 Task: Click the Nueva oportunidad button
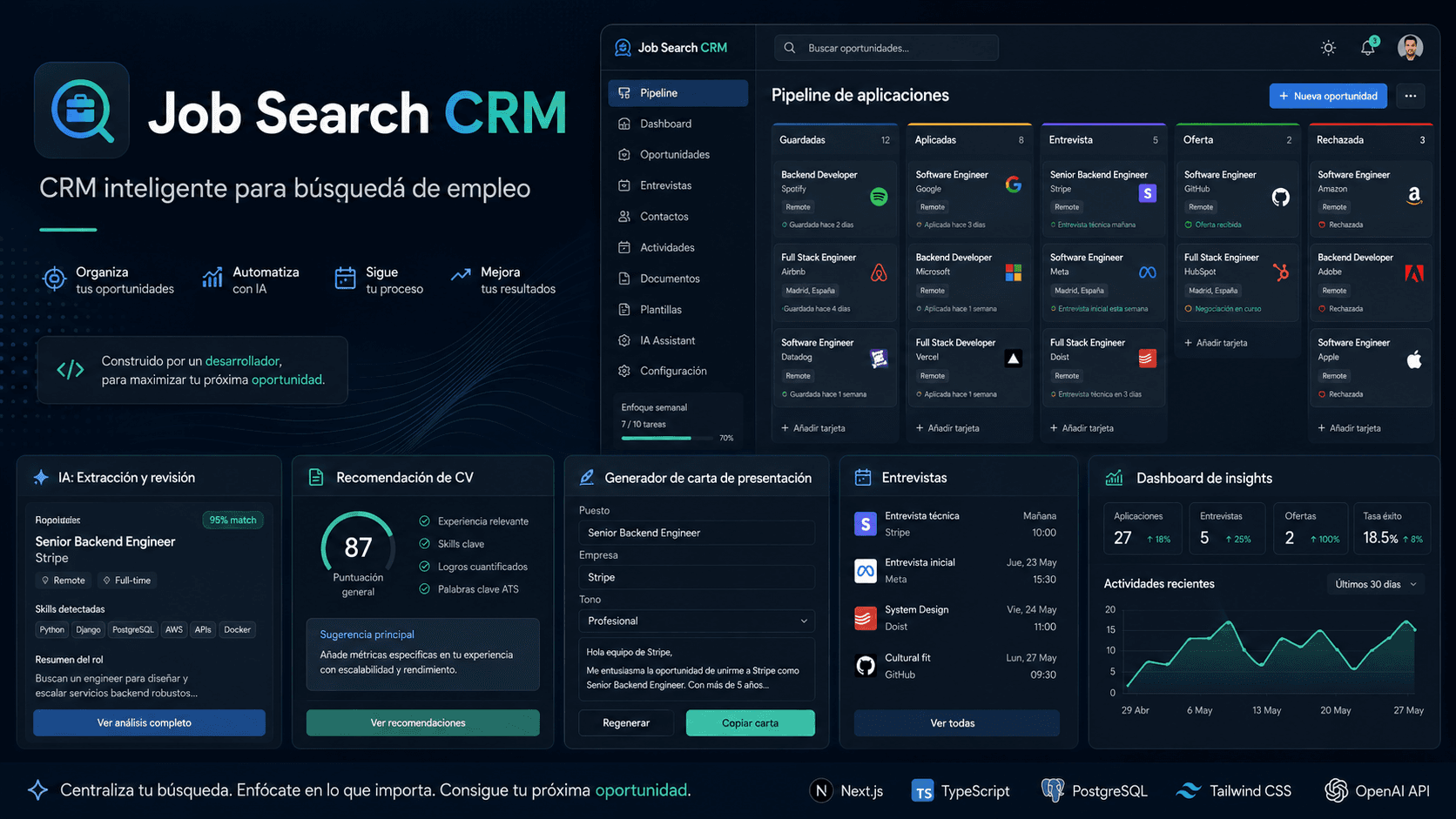coord(1328,96)
